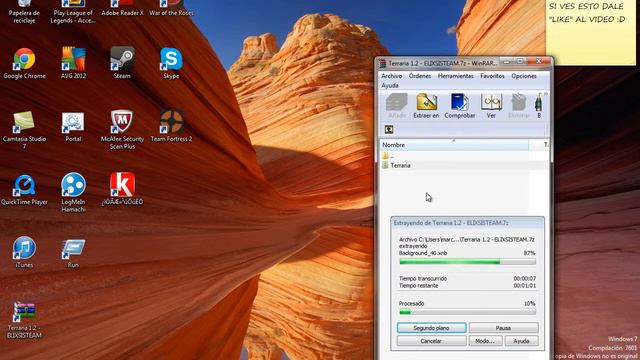Click WinRAR Comprobar toolbar icon
This screenshot has height=360, width=640.
click(x=460, y=106)
